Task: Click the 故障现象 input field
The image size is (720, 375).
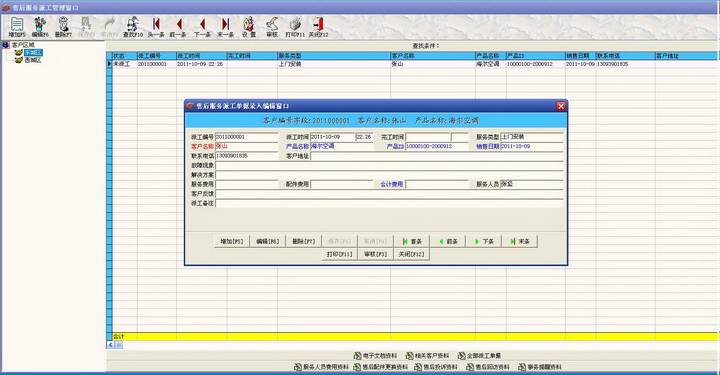Action: pyautogui.click(x=389, y=165)
